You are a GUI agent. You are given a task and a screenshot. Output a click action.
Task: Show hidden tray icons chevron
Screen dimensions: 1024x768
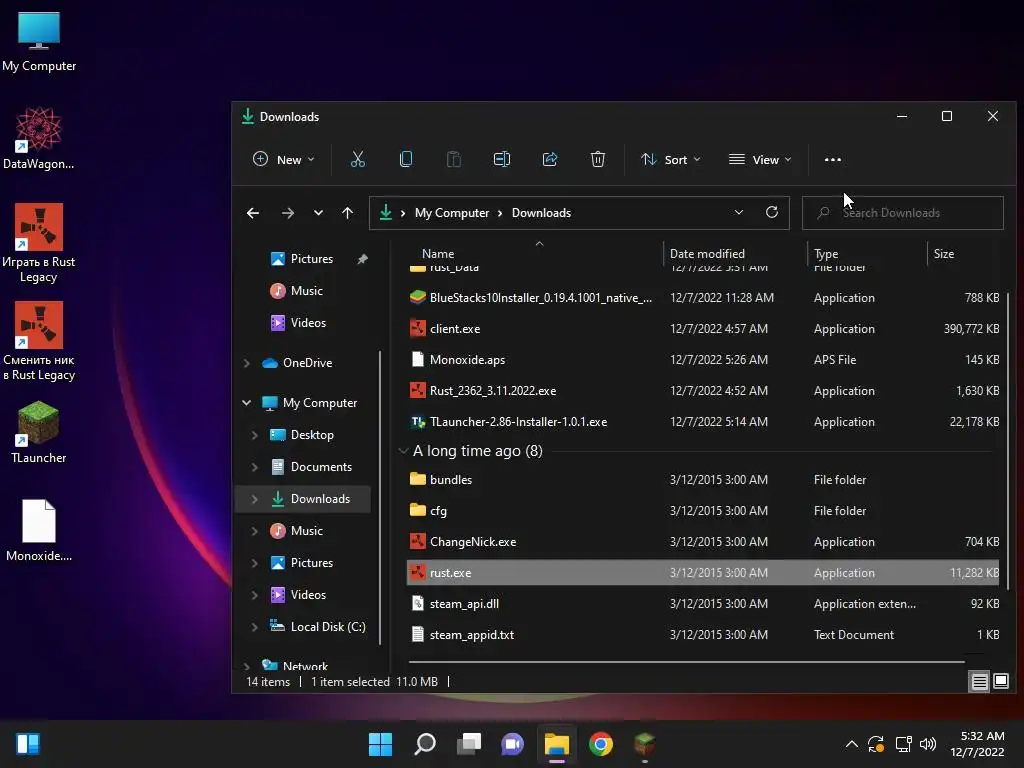coord(852,744)
